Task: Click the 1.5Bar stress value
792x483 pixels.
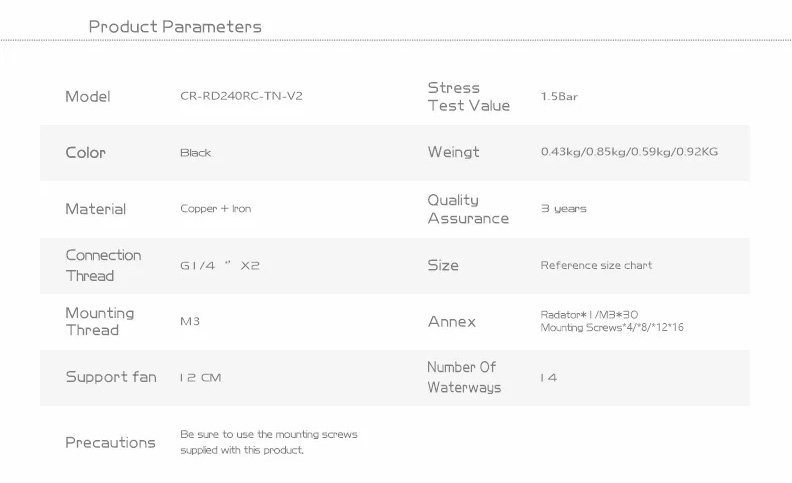Action: (x=559, y=96)
